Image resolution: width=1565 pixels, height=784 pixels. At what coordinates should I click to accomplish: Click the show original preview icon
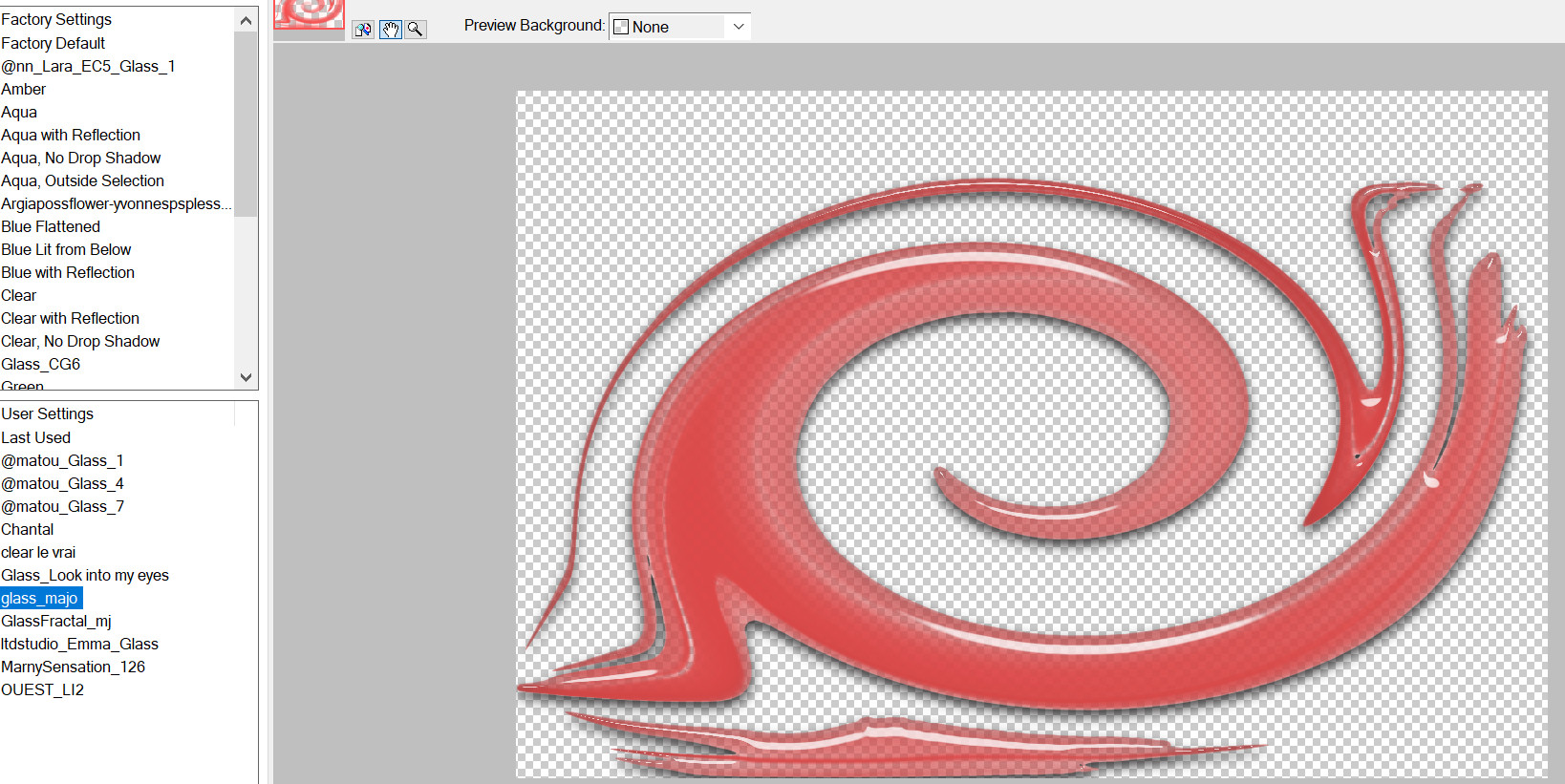click(x=363, y=30)
